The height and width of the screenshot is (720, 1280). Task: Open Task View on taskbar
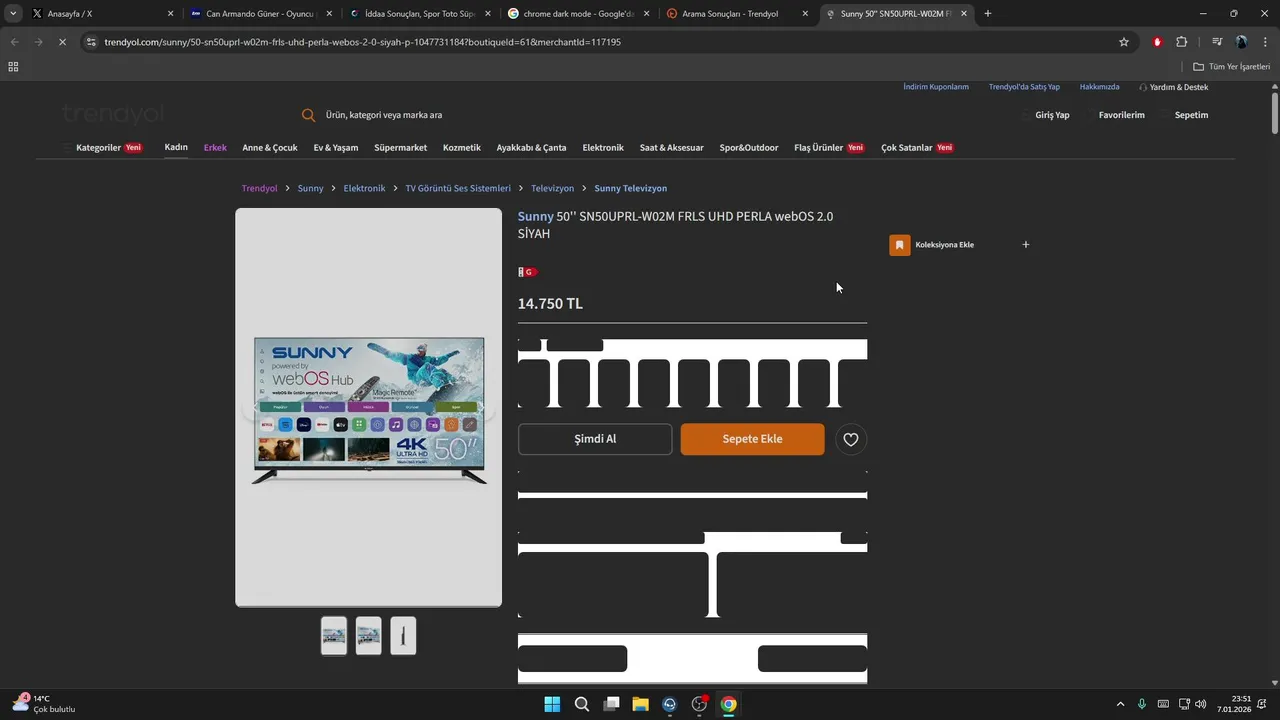[x=611, y=704]
